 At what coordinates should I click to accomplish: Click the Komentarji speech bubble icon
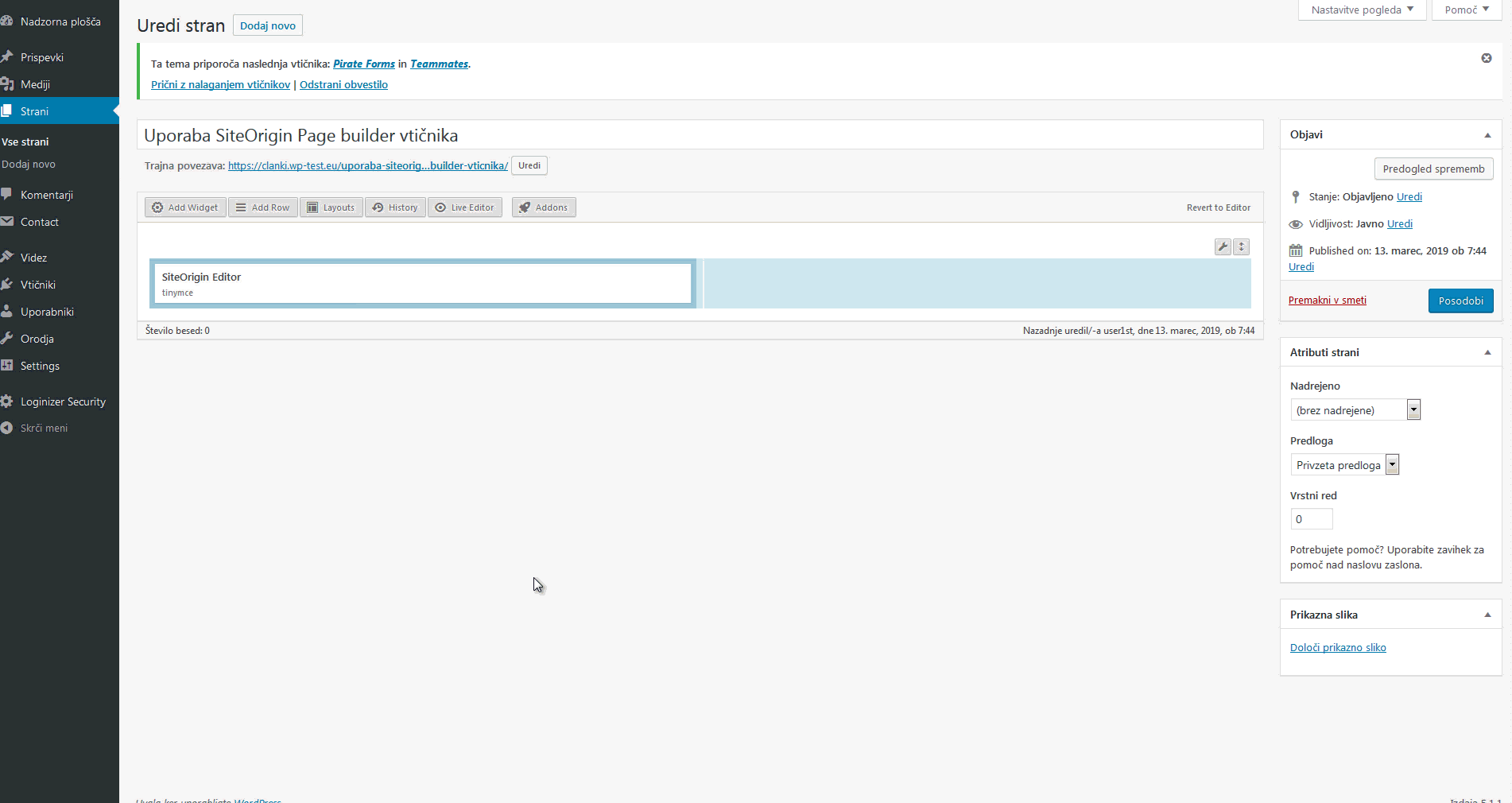click(6, 195)
